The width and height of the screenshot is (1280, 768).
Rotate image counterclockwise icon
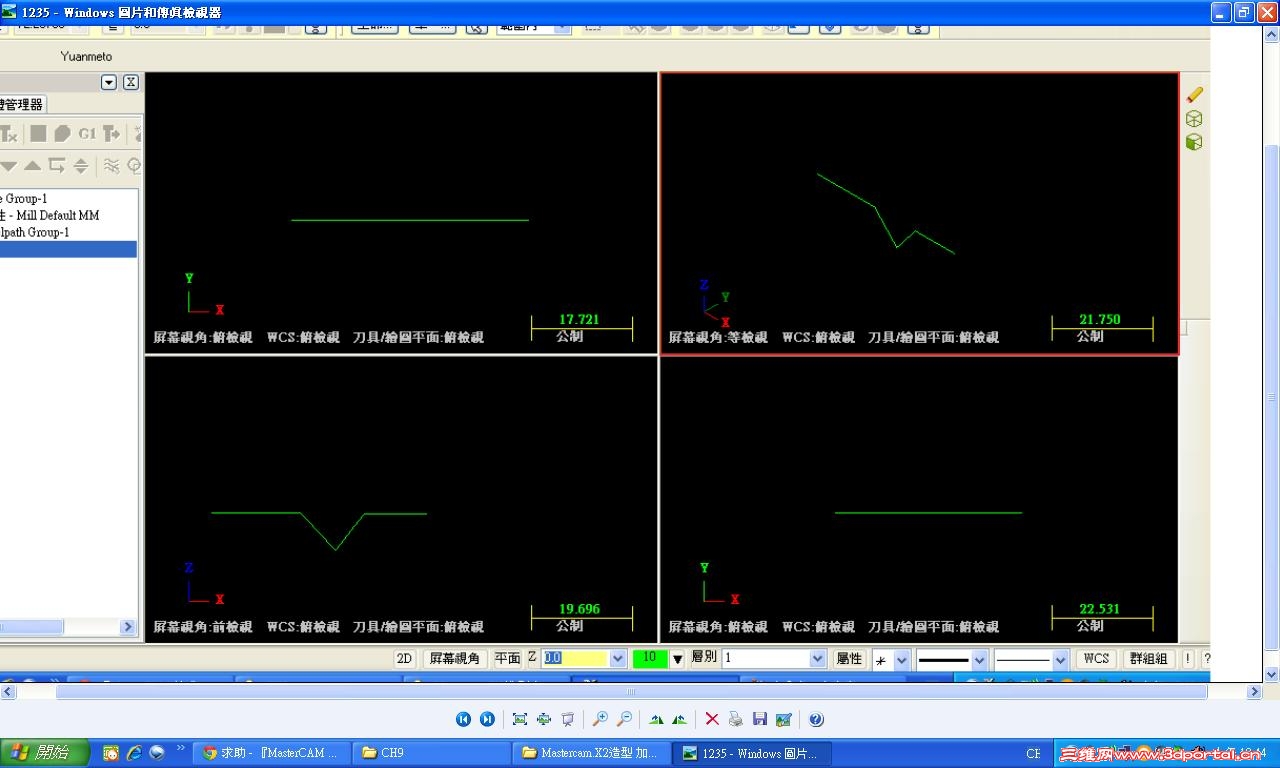[680, 719]
